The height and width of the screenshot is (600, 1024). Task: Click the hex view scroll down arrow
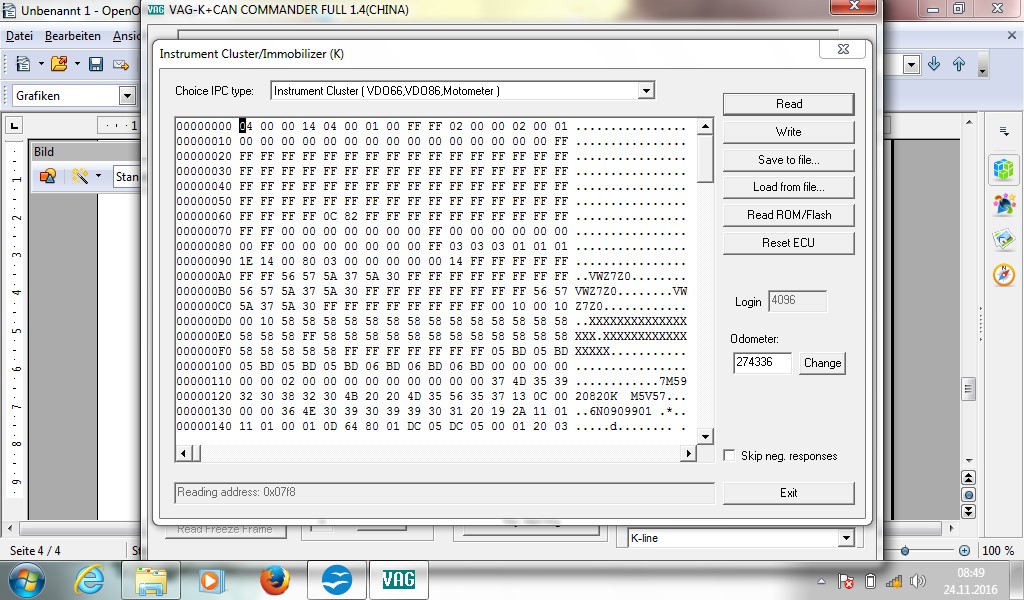coord(705,436)
